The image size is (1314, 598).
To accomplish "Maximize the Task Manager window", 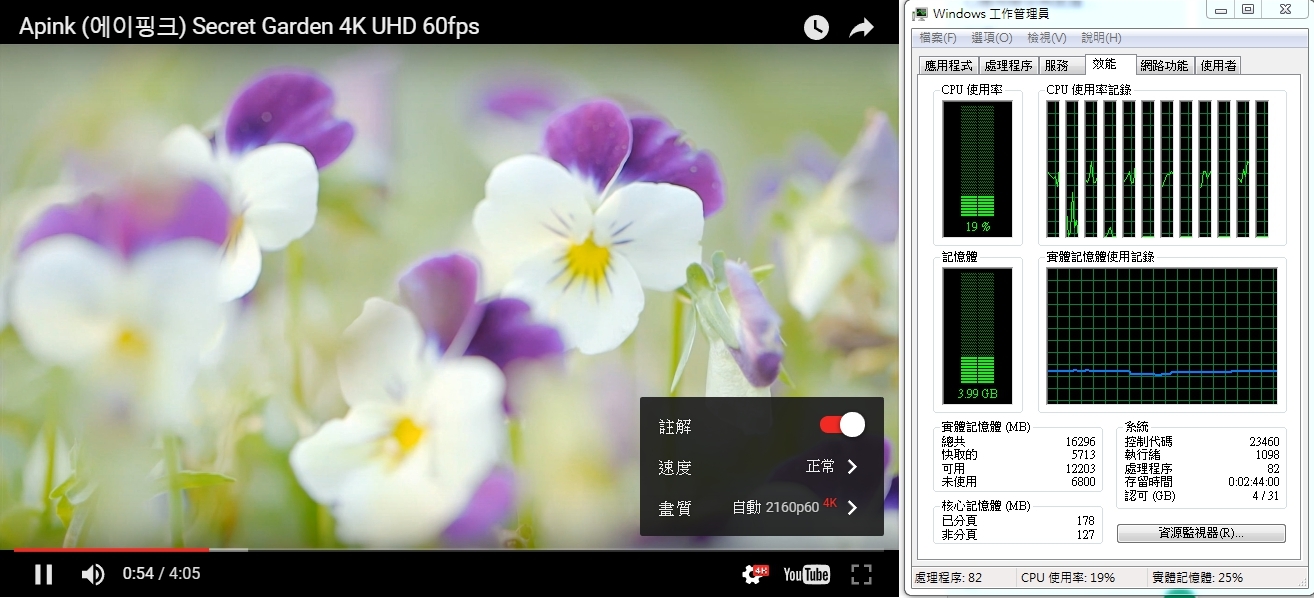I will (1248, 10).
